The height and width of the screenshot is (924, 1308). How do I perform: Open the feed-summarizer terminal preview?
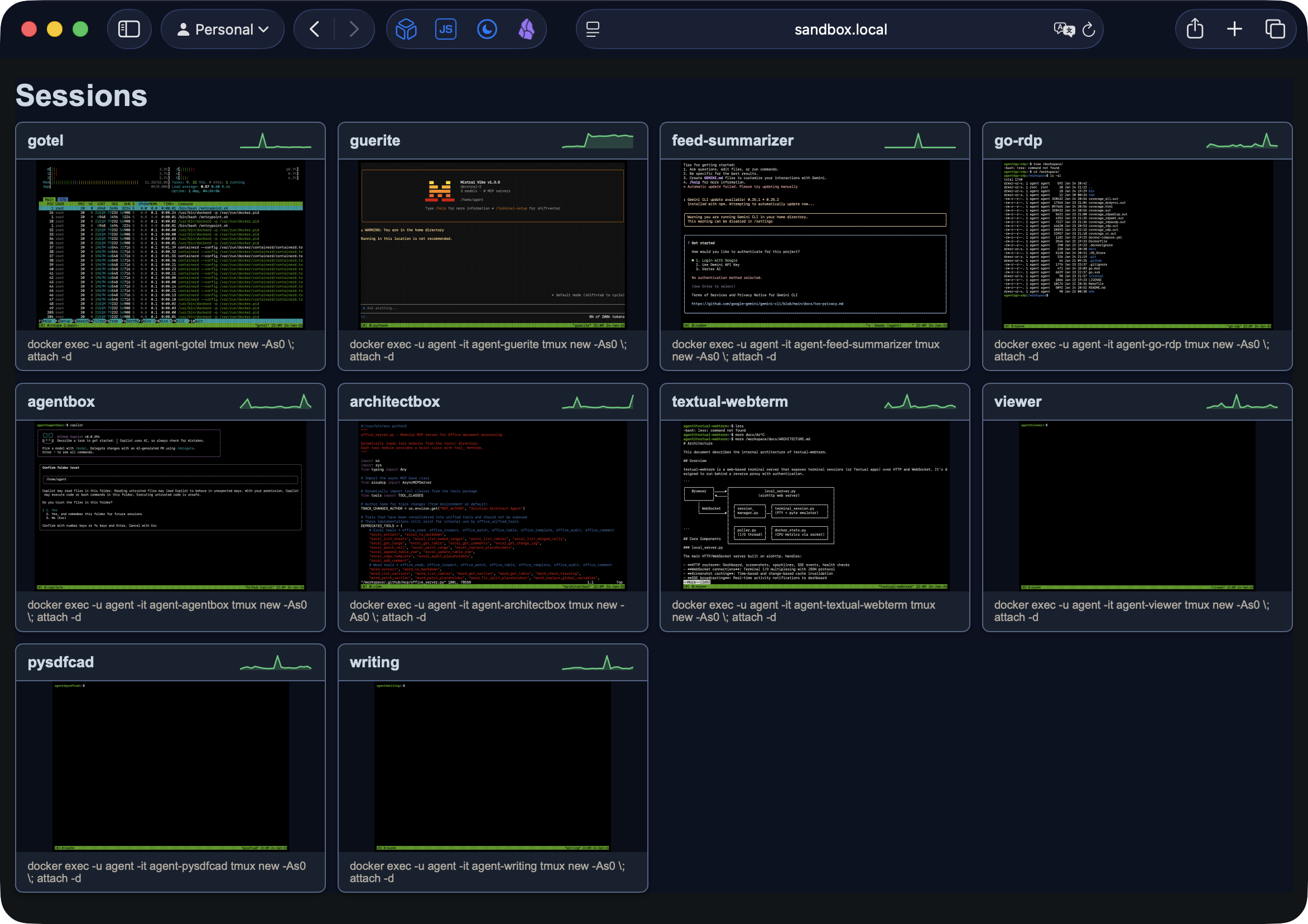click(815, 244)
